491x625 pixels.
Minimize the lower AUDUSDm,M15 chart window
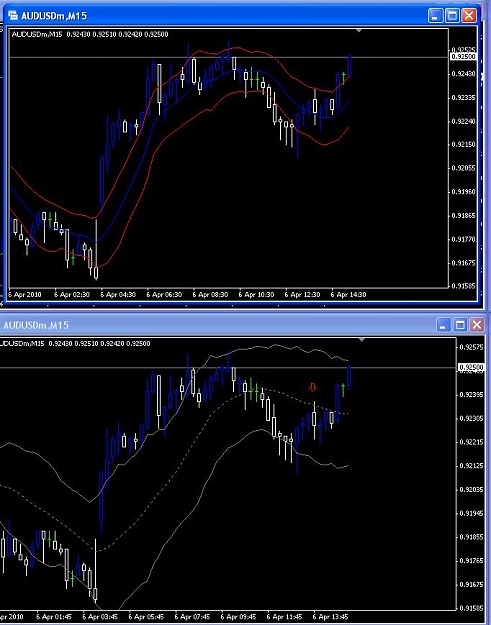443,325
